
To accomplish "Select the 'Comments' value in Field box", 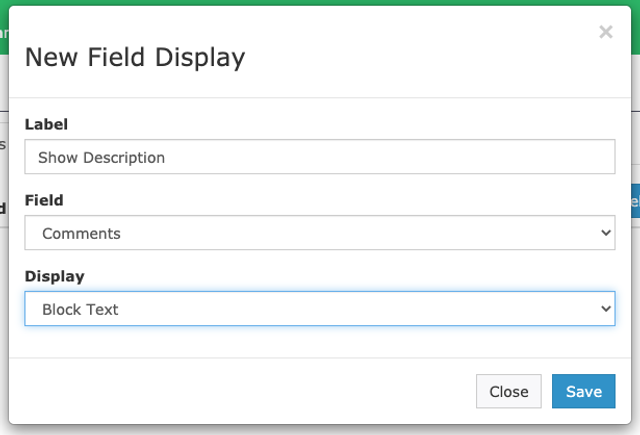I will pos(81,233).
